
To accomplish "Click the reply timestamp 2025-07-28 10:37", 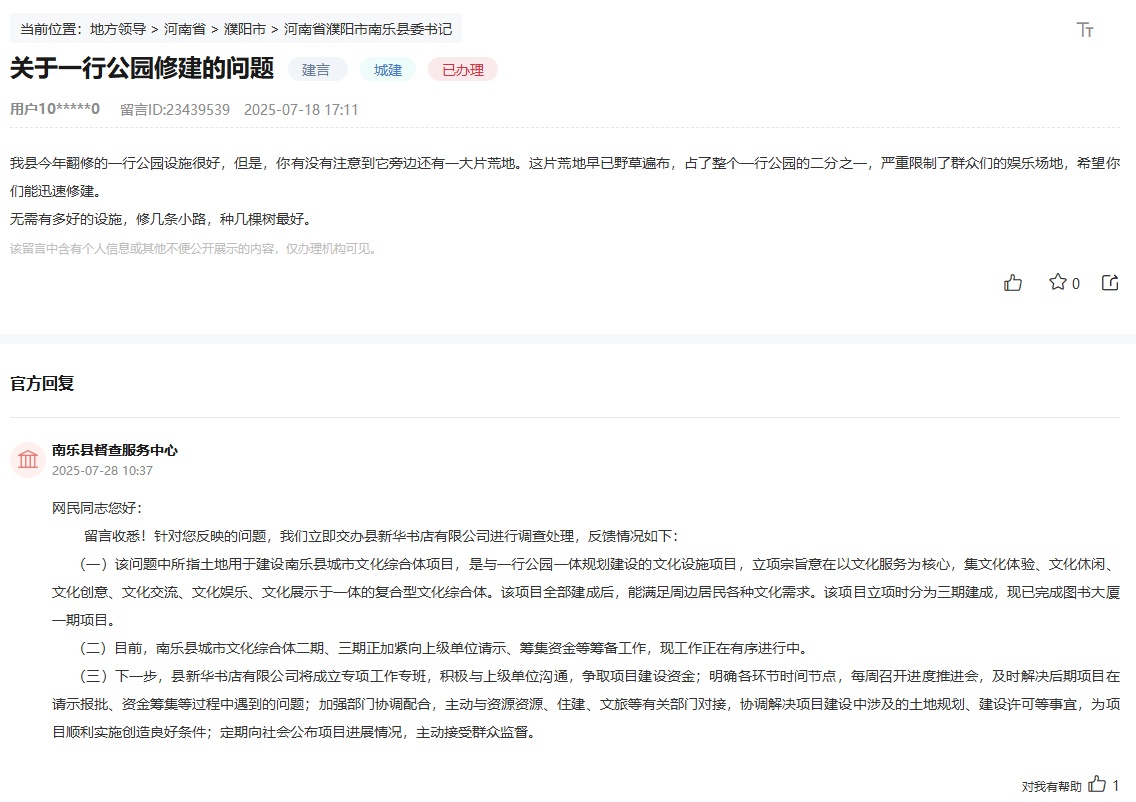I will tap(102, 471).
